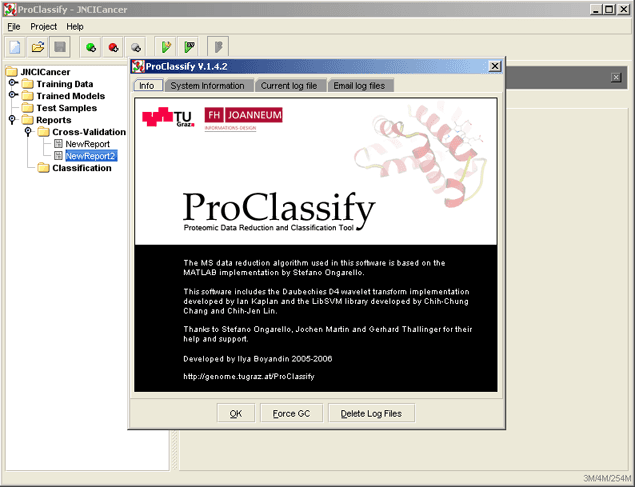Open the Current log file tab
The width and height of the screenshot is (635, 487).
(289, 86)
